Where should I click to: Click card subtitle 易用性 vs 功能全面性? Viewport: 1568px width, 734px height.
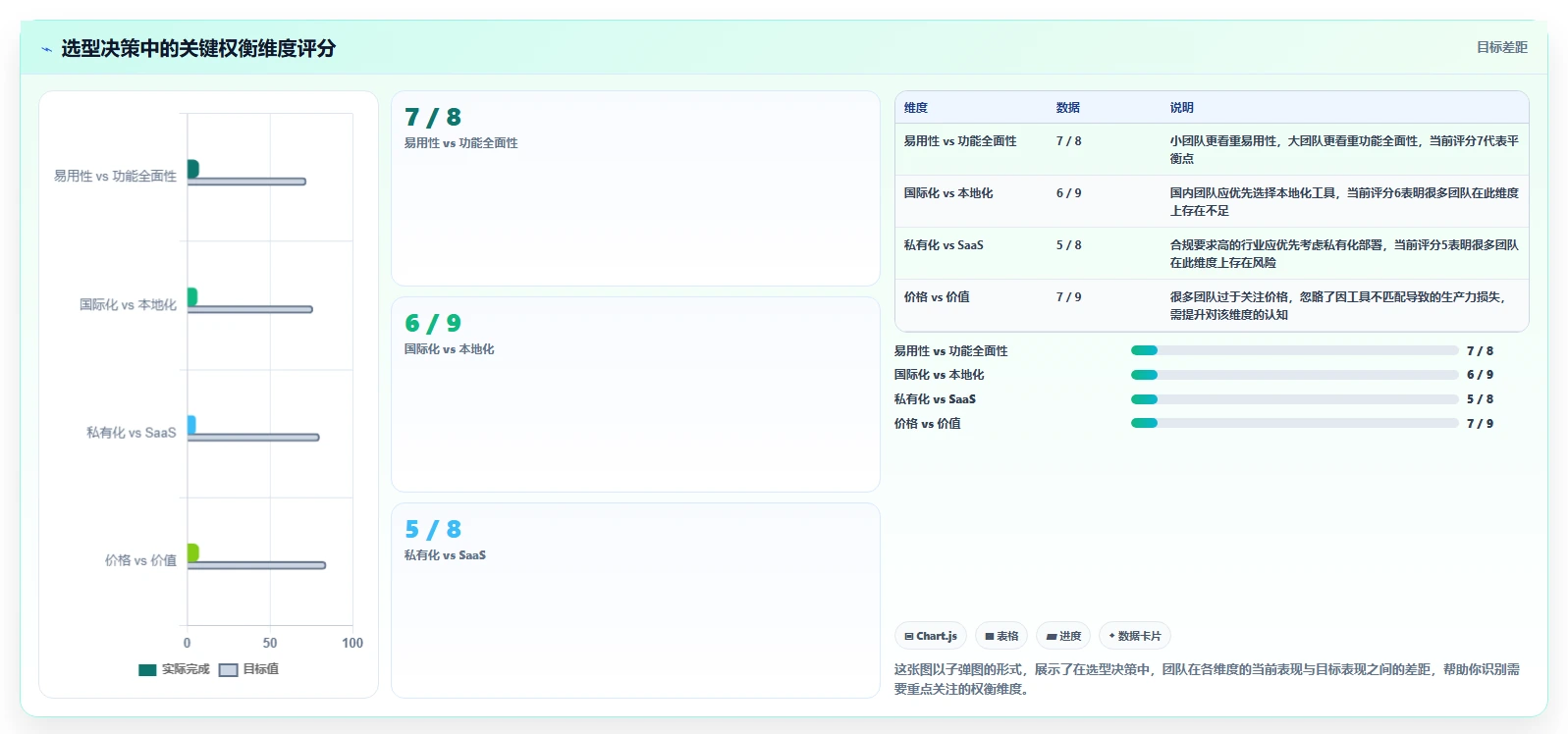coord(460,143)
